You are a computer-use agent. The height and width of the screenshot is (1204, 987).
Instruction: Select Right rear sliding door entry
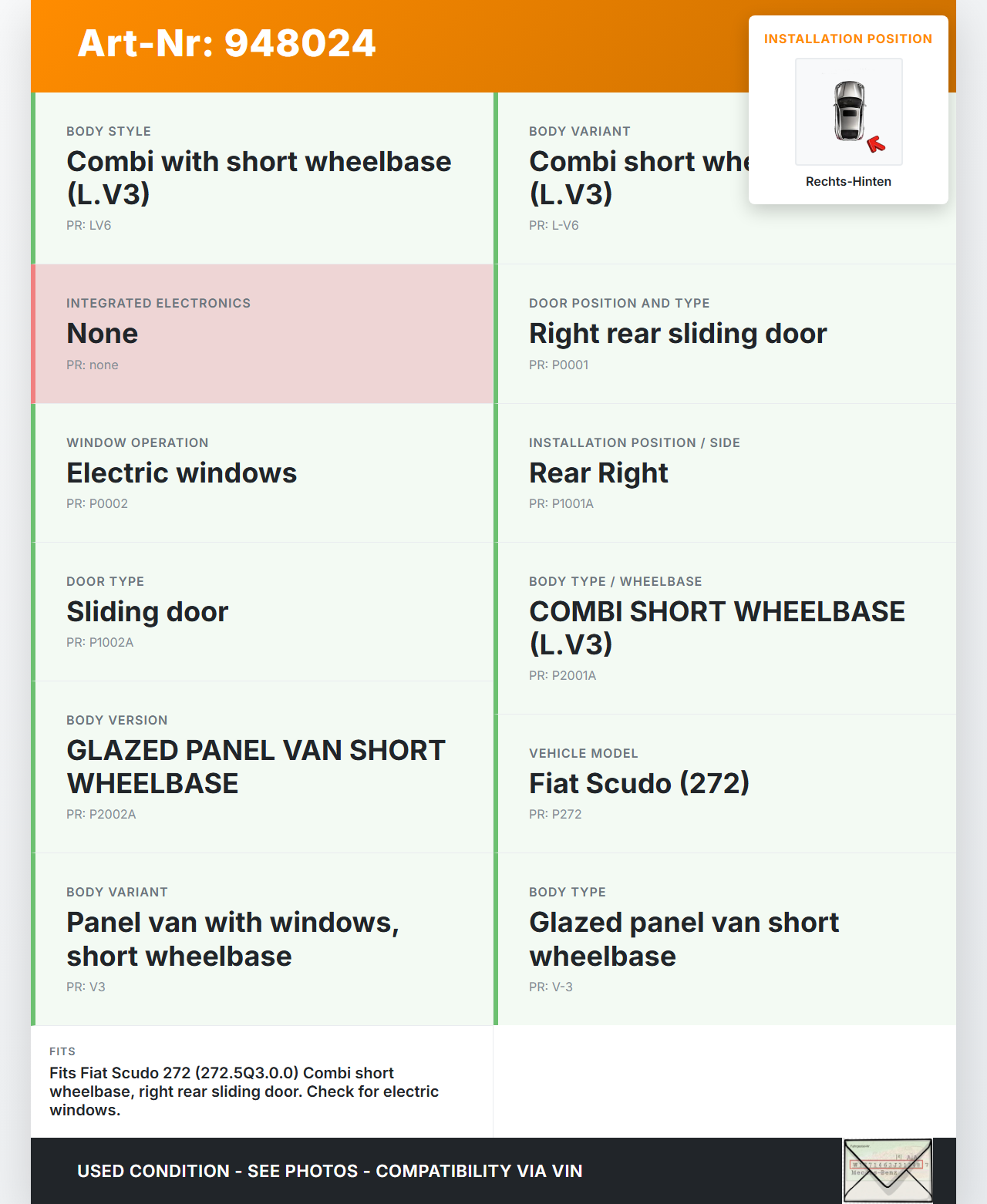(677, 334)
